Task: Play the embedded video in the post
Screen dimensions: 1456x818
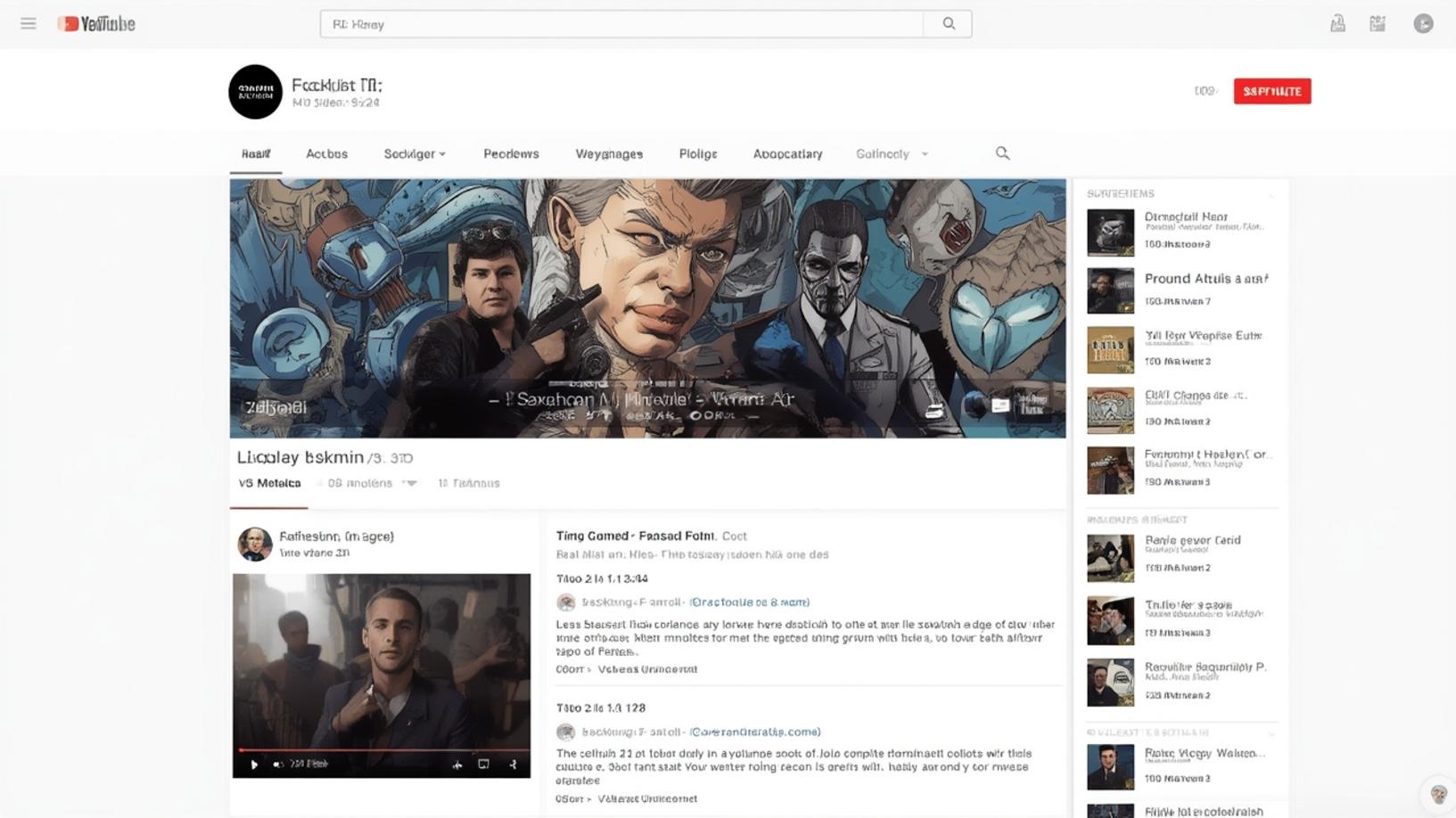Action: 254,765
